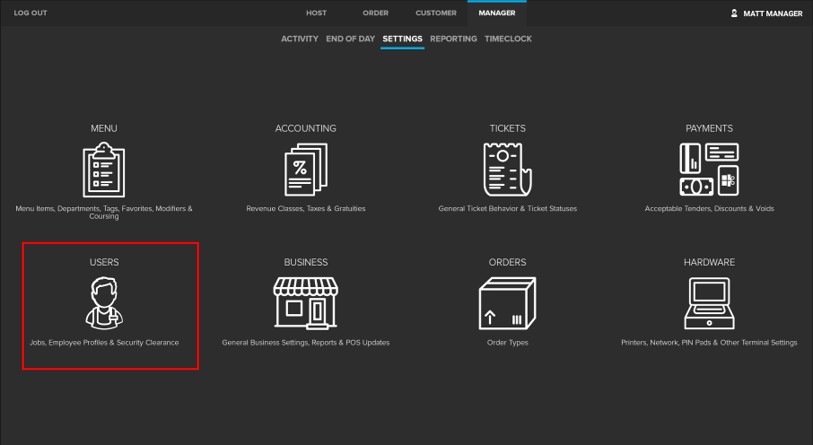Open the Customer tab
Screen dimensions: 813x445
pyautogui.click(x=436, y=13)
